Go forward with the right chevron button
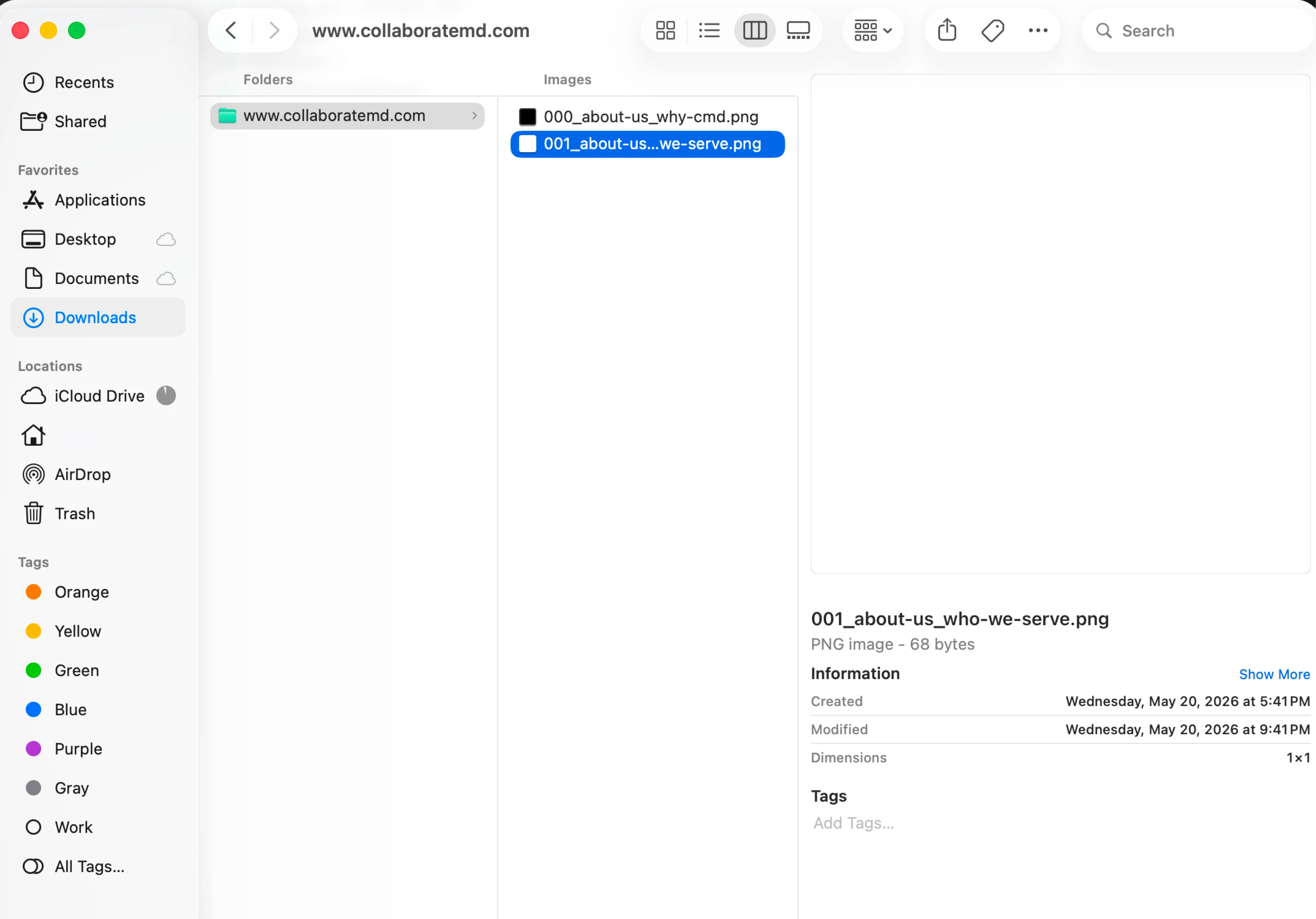Screen dimensions: 1316x919 pyautogui.click(x=274, y=30)
